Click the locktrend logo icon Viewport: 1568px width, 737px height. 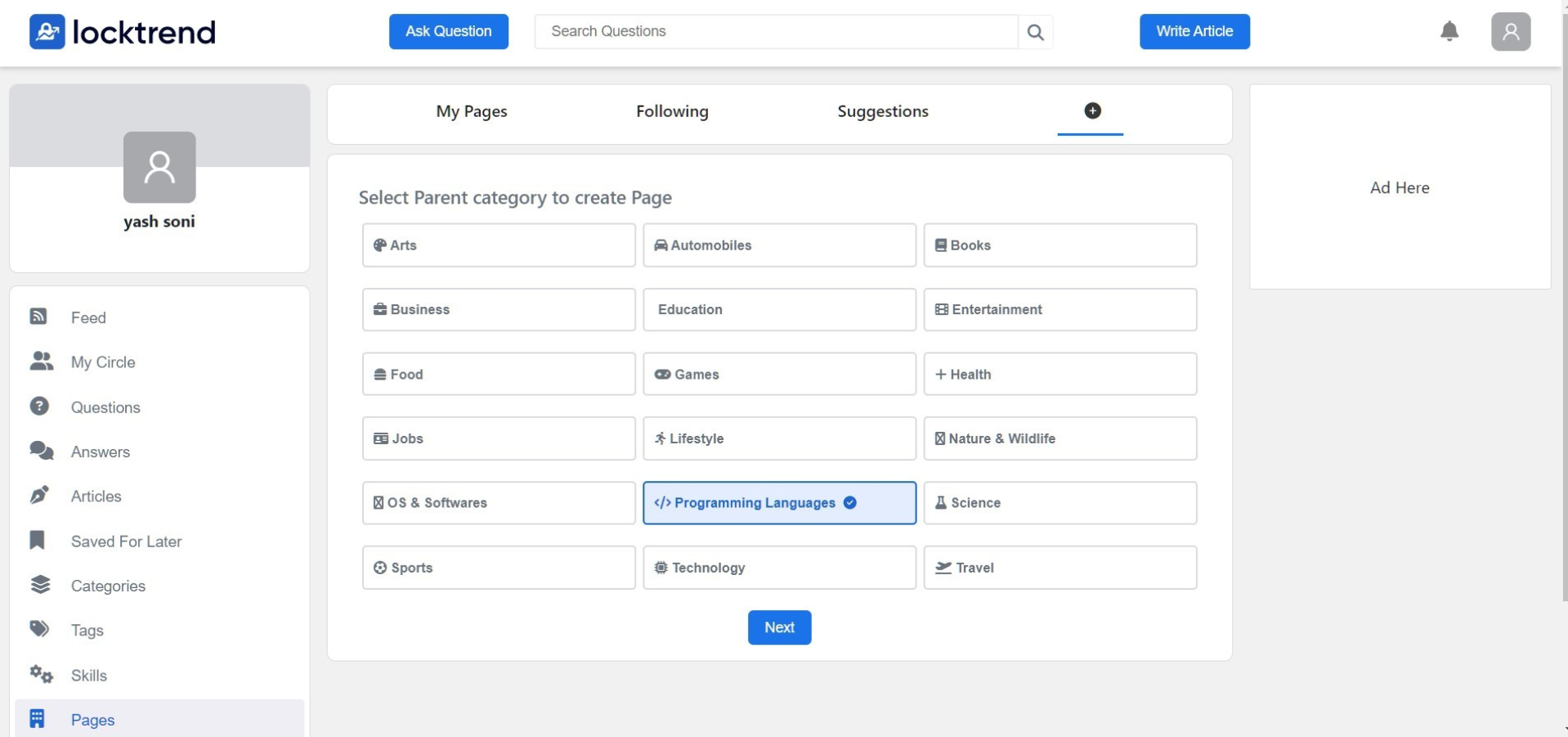coord(47,32)
